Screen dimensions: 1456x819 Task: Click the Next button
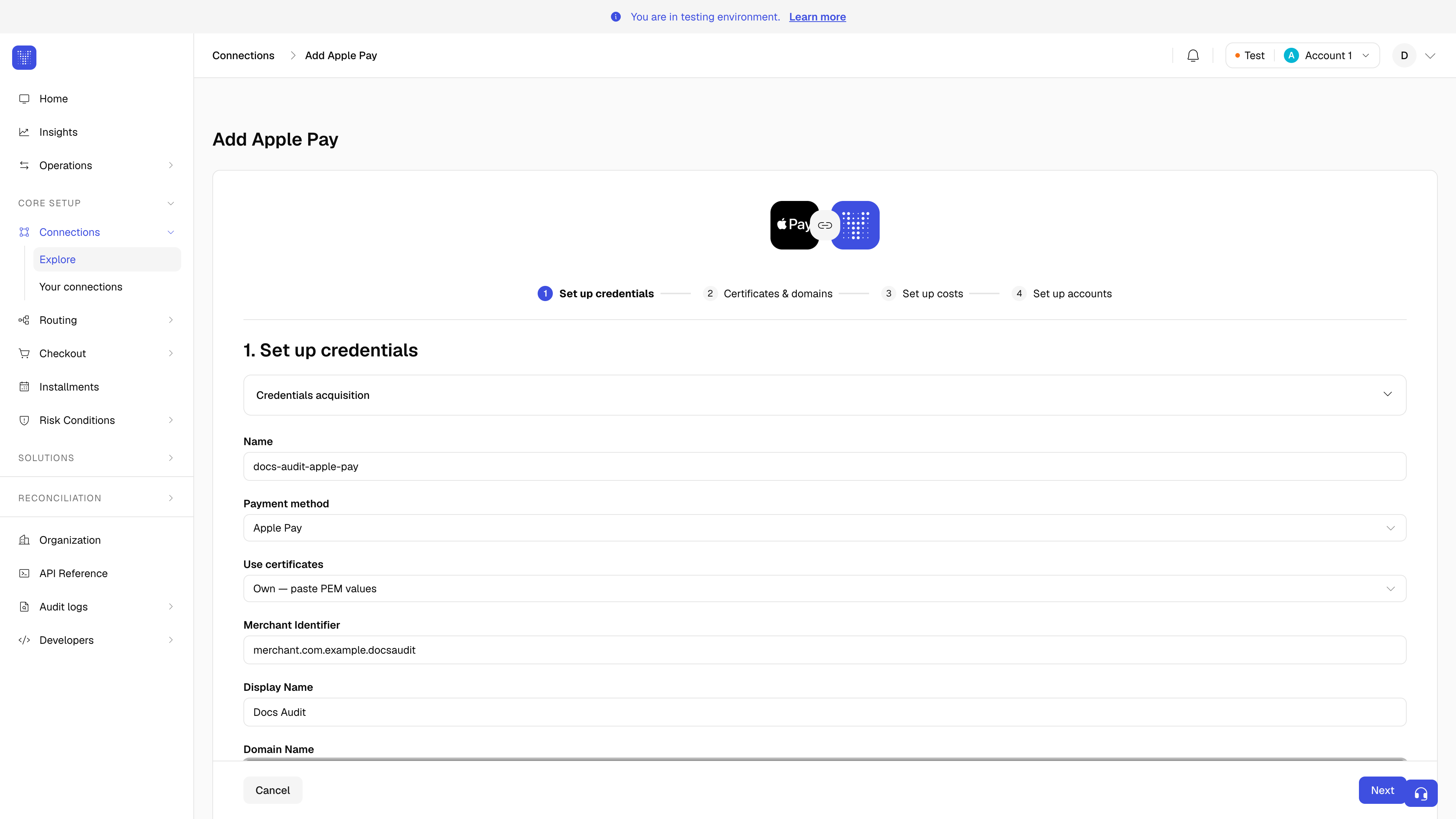coord(1382,790)
